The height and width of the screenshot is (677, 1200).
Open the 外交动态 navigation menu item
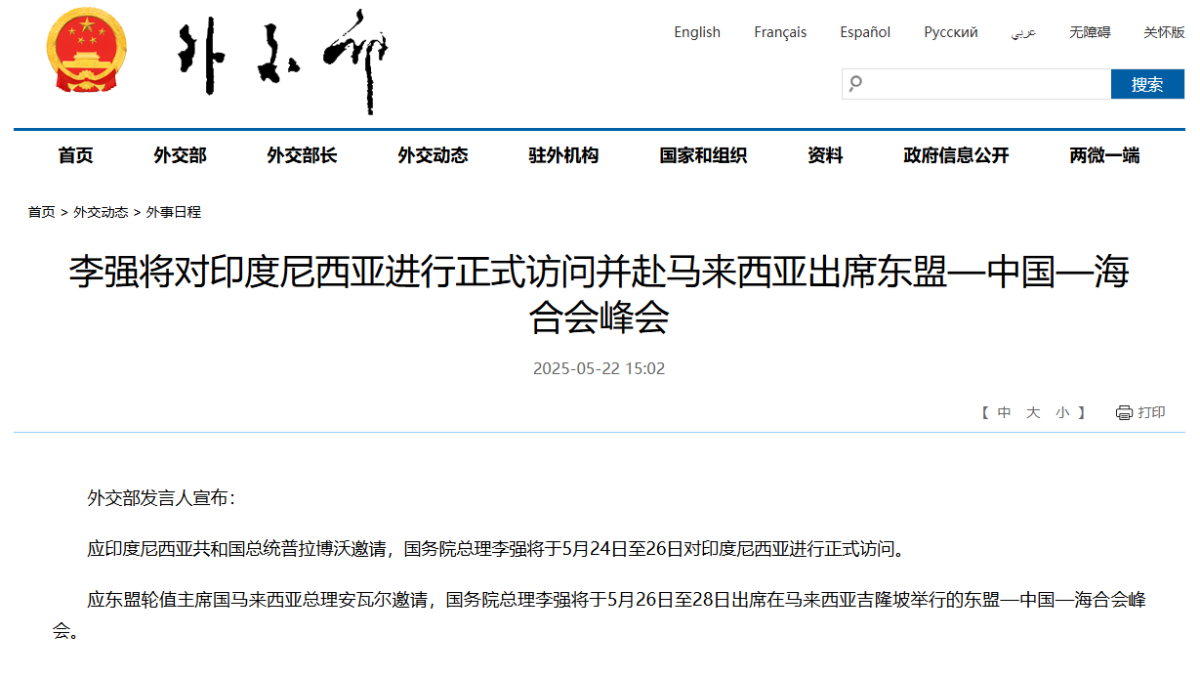pos(433,155)
